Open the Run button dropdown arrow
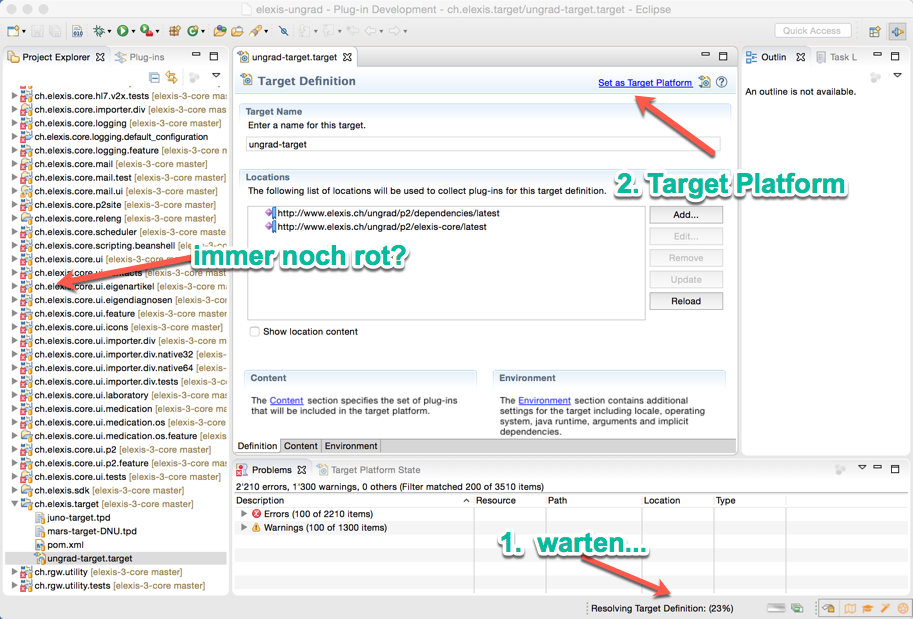Screen dimensions: 913x619 (133, 31)
